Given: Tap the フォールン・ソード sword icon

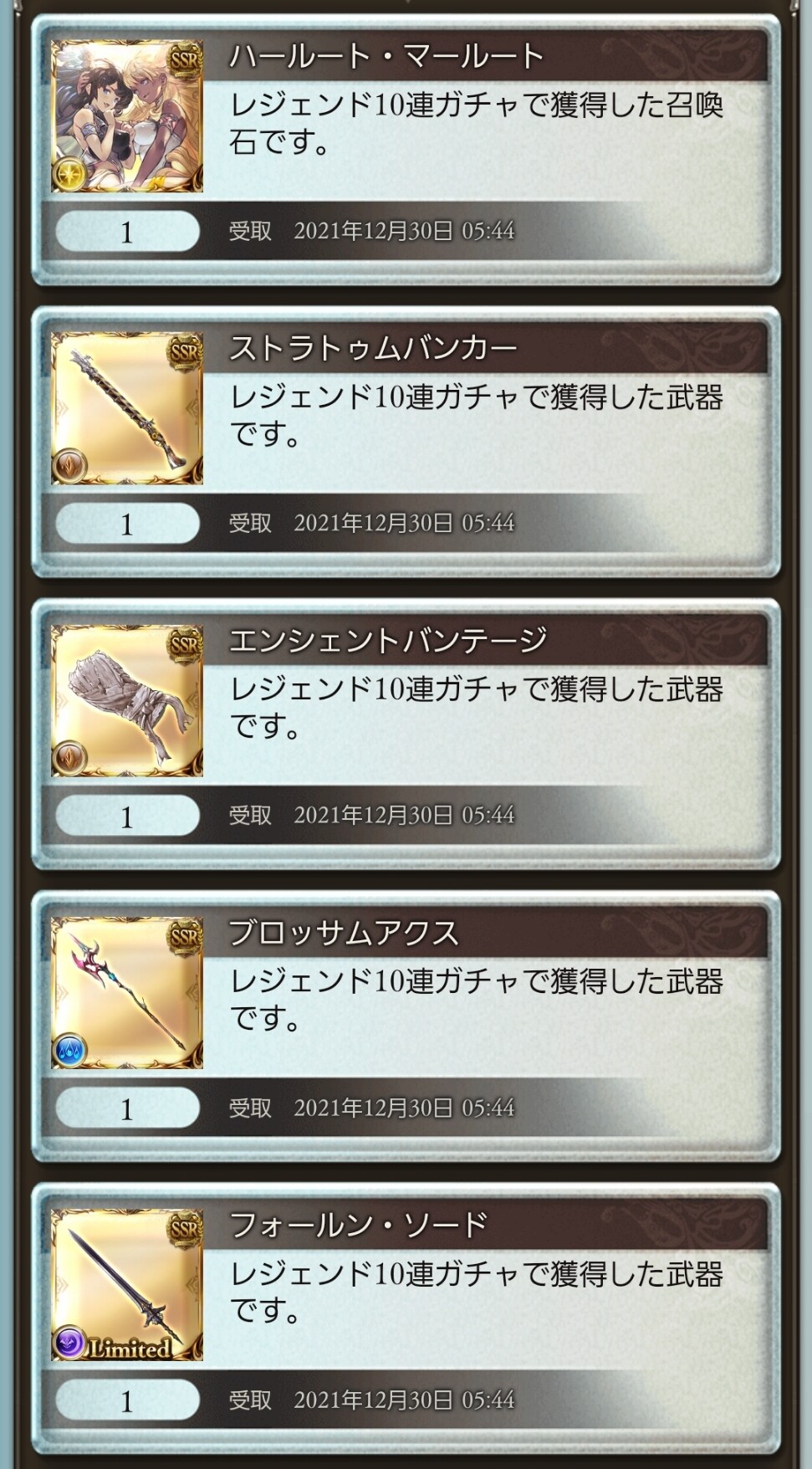Looking at the screenshot, I should (127, 1285).
